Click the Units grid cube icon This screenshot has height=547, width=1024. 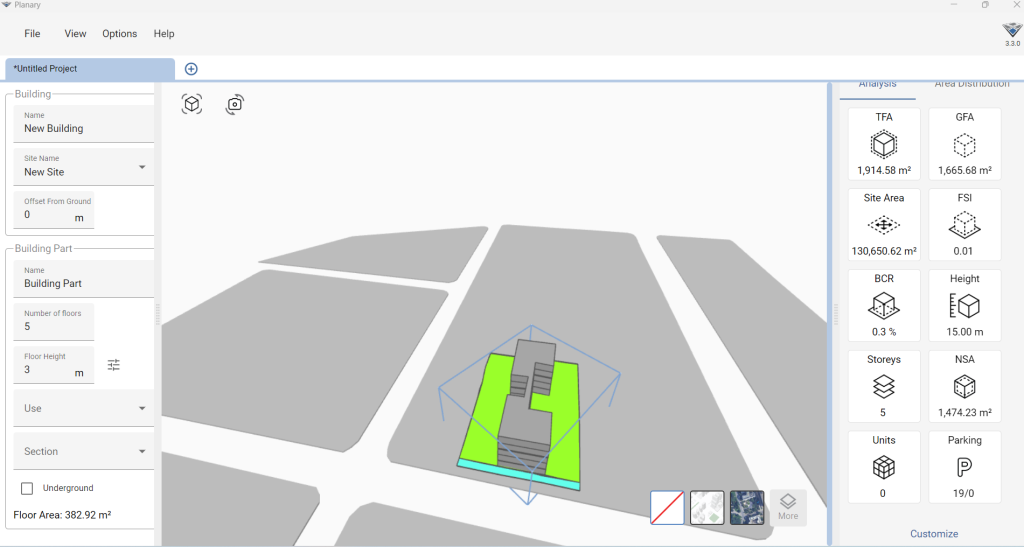pos(884,467)
